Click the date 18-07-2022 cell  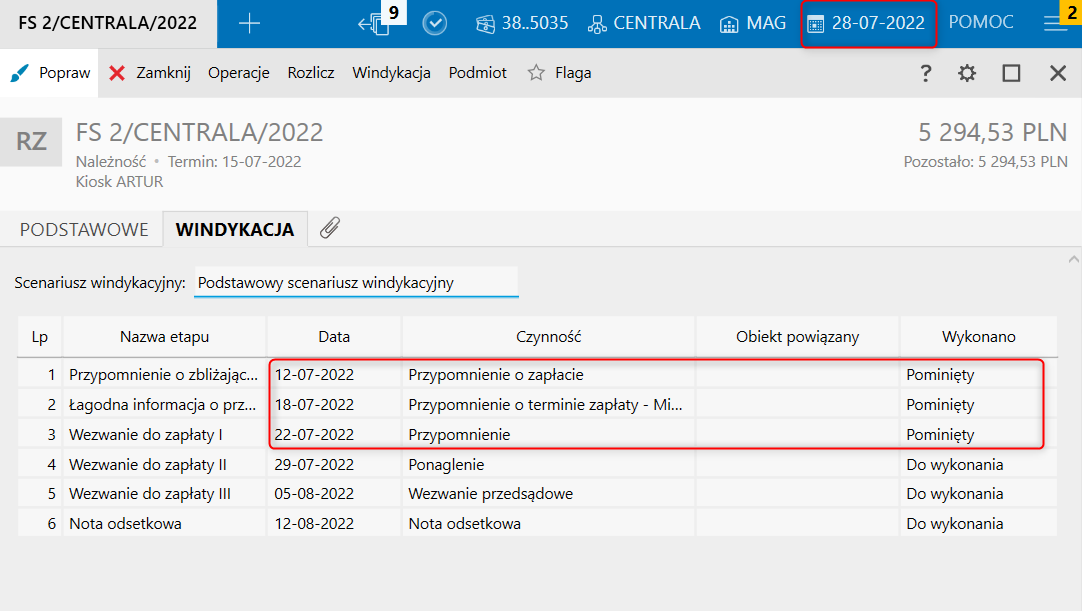point(334,405)
